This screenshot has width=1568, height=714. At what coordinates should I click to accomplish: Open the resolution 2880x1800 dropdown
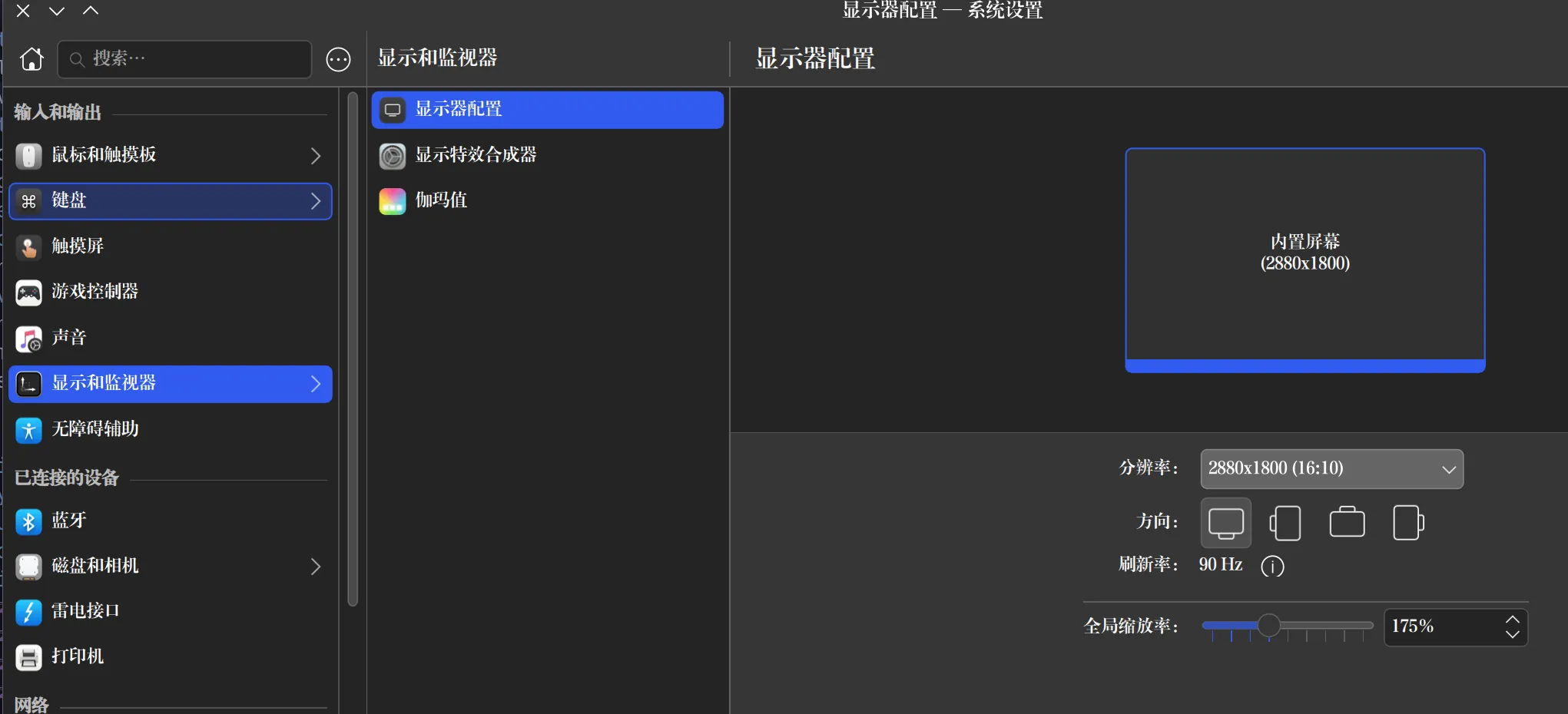(1331, 469)
